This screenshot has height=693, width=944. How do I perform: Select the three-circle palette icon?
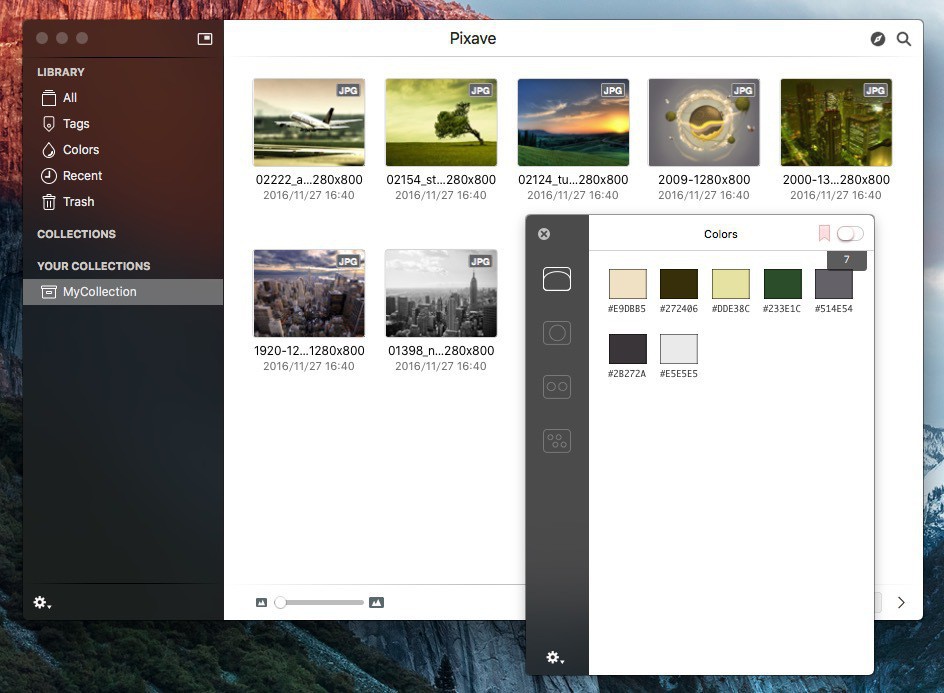pyautogui.click(x=557, y=440)
